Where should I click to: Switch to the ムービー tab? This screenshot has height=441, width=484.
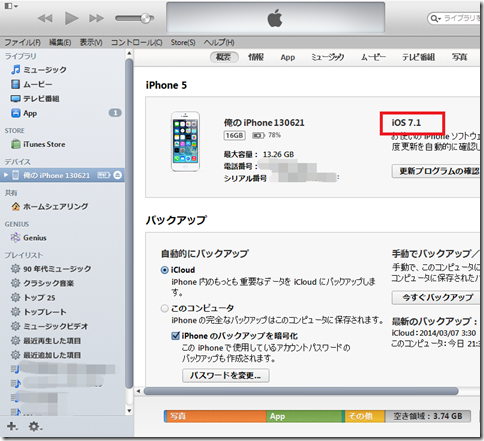coord(373,57)
